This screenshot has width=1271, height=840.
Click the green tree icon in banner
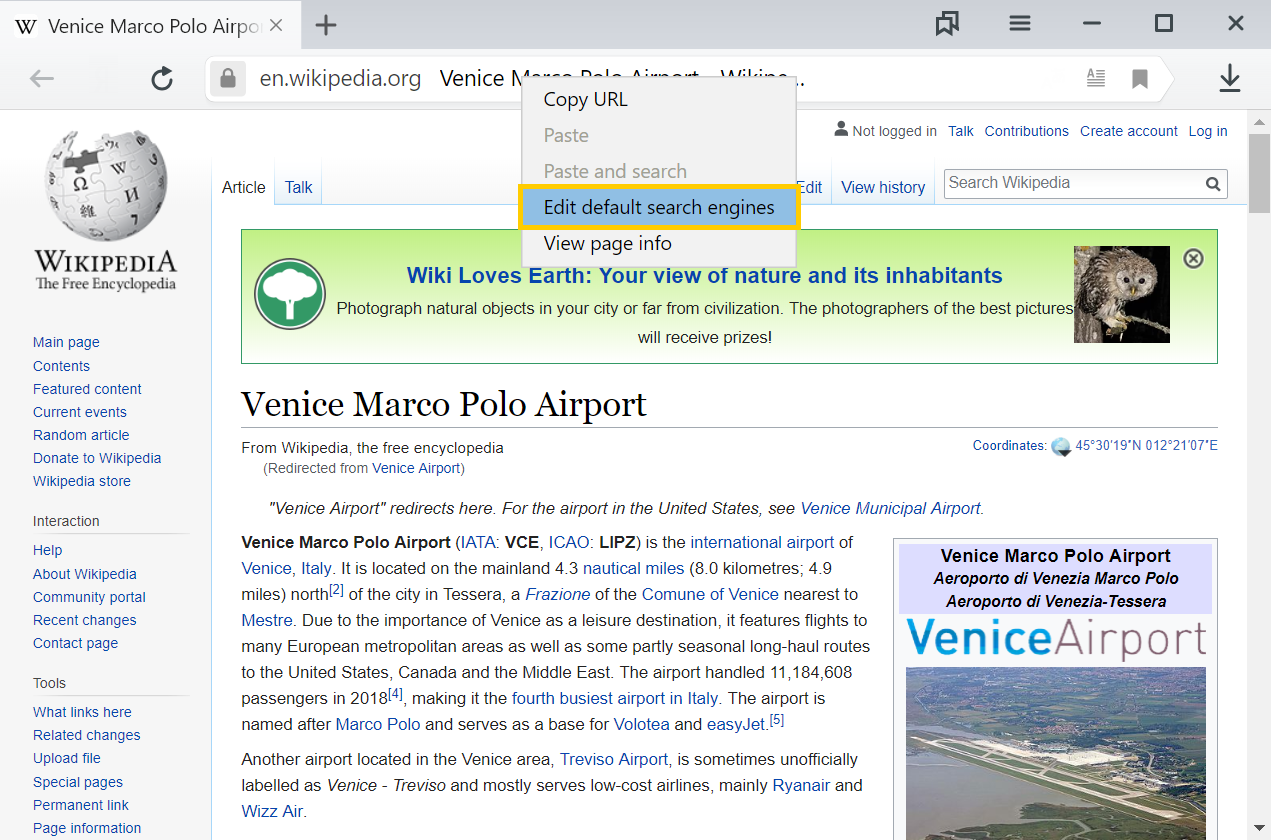point(290,294)
